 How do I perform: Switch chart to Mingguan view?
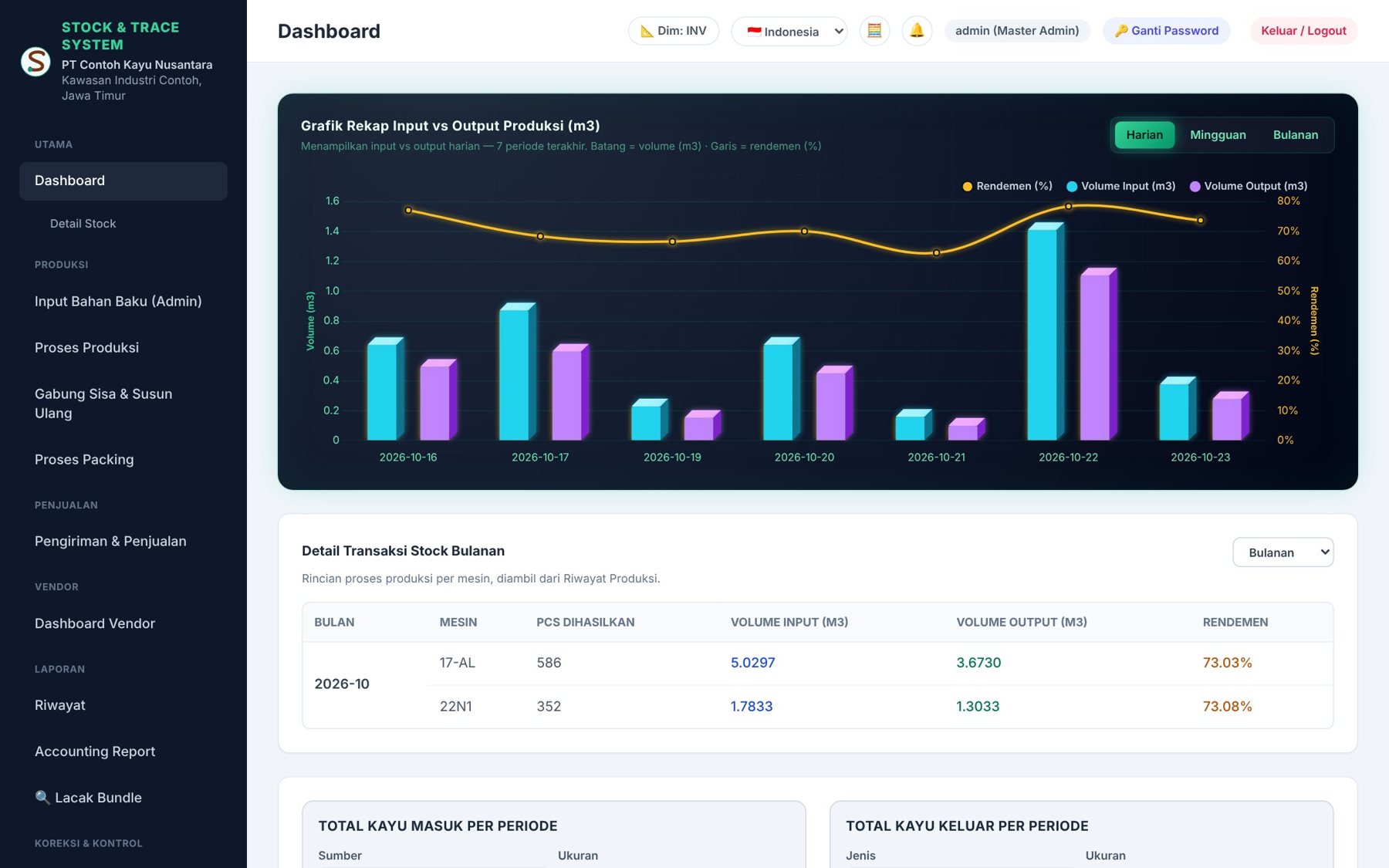[1218, 135]
